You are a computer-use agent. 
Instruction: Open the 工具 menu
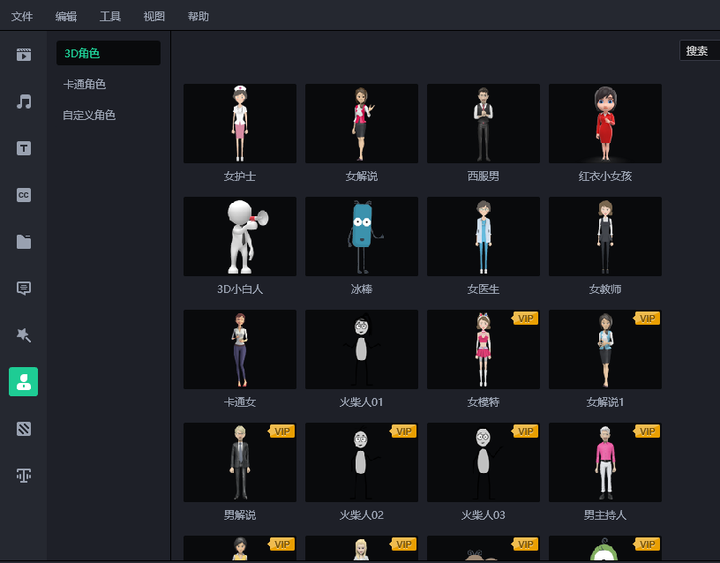110,17
